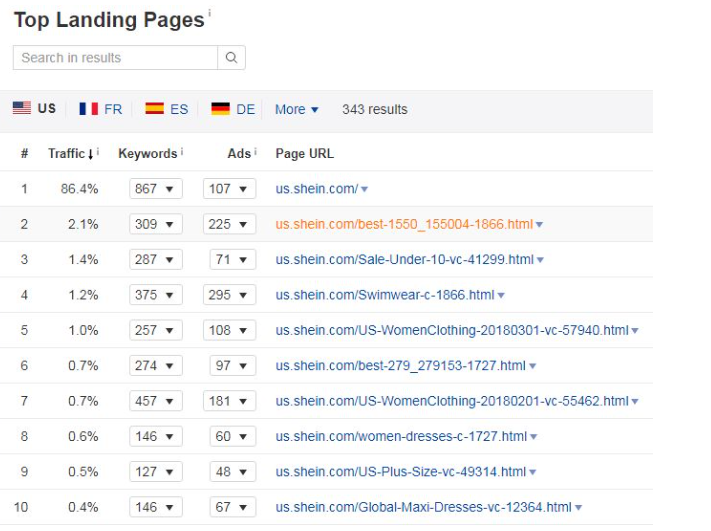
Task: Open the women-dresses-c-1727.html link
Action: 401,436
